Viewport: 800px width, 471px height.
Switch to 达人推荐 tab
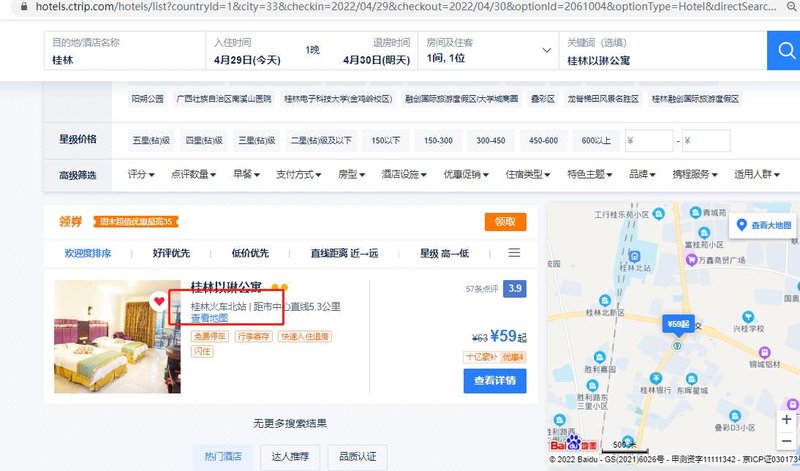290,456
